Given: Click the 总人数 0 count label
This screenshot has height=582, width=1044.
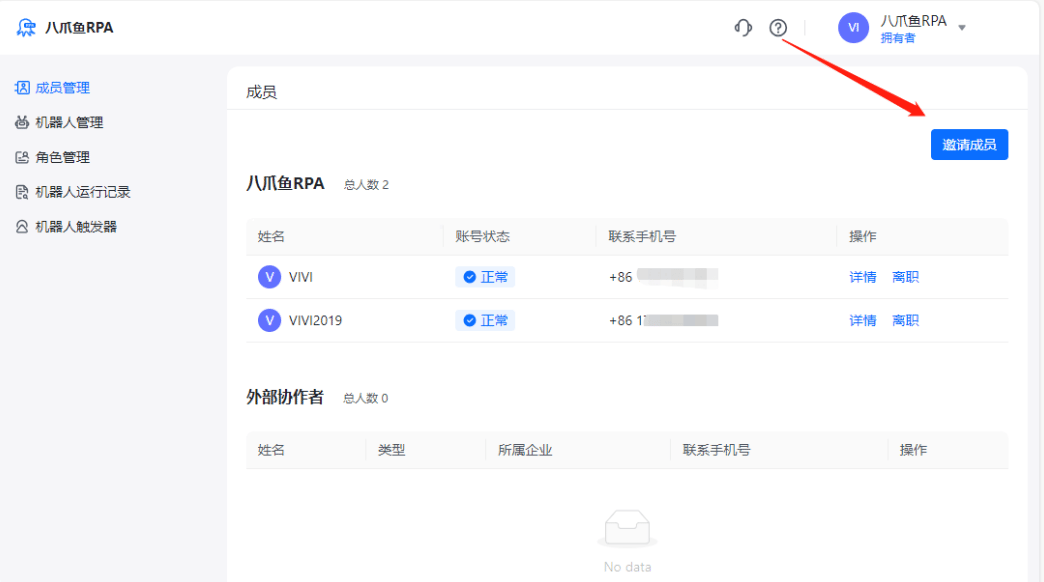Looking at the screenshot, I should [366, 398].
